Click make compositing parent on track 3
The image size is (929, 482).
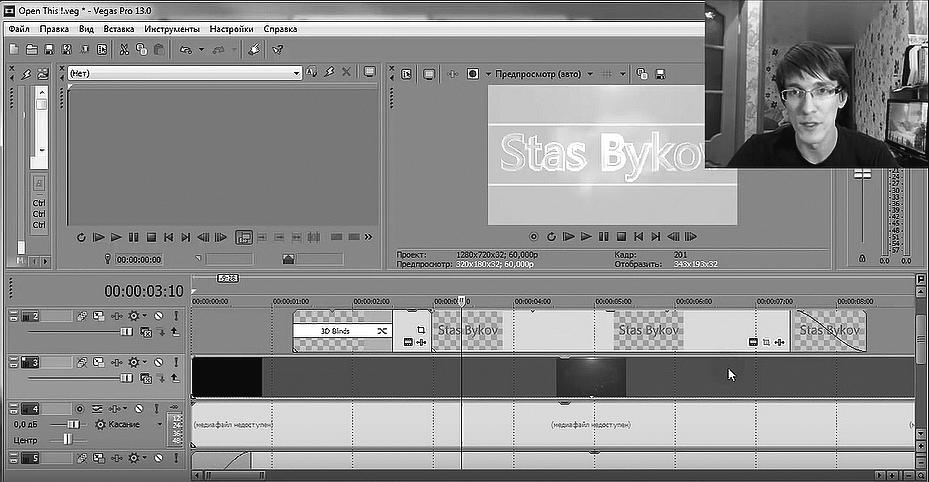pyautogui.click(x=175, y=378)
